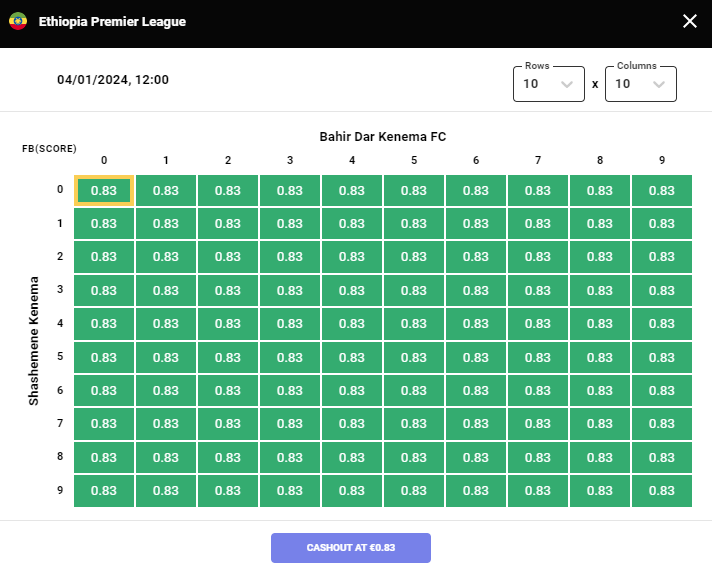Viewport: 712px width, 576px height.
Task: Click the Rows dropdown chevron arrow
Action: (568, 85)
